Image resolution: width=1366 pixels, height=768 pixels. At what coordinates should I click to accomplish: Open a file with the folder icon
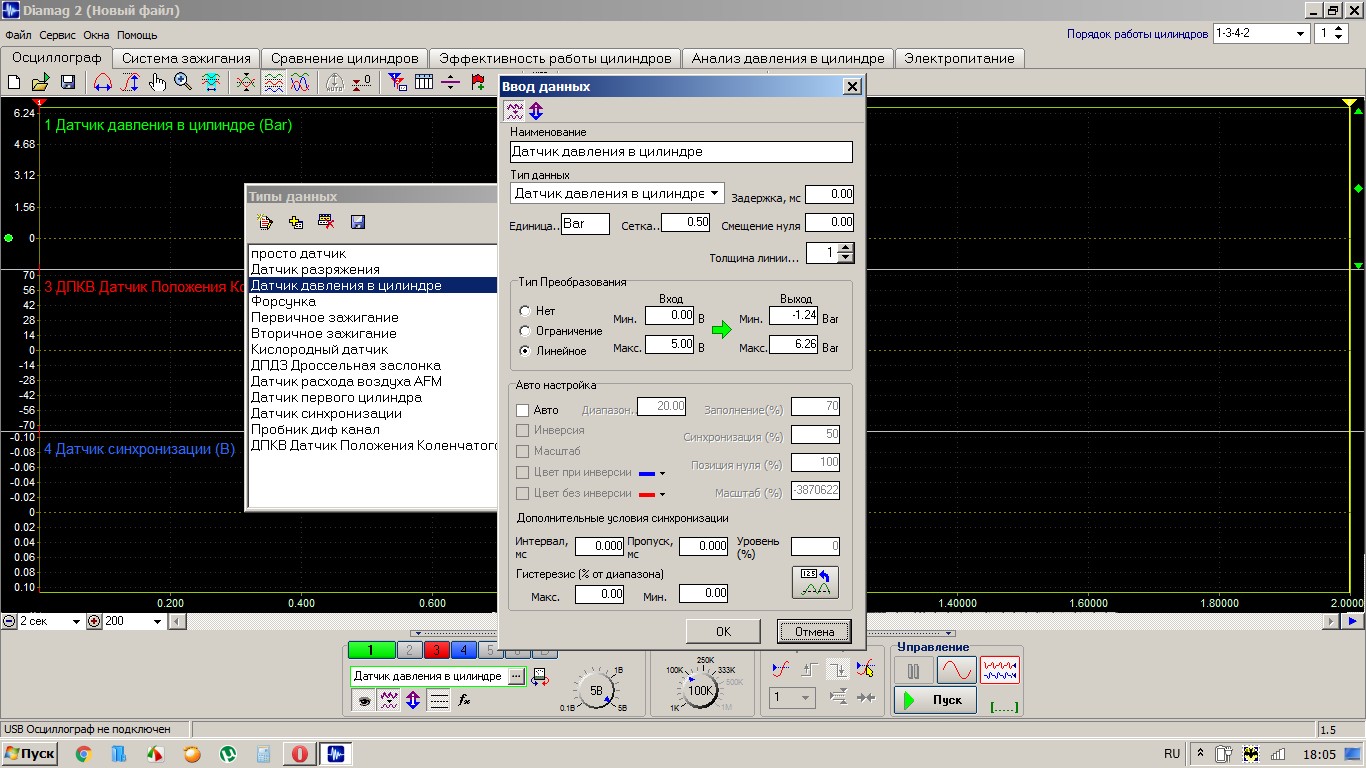click(41, 82)
